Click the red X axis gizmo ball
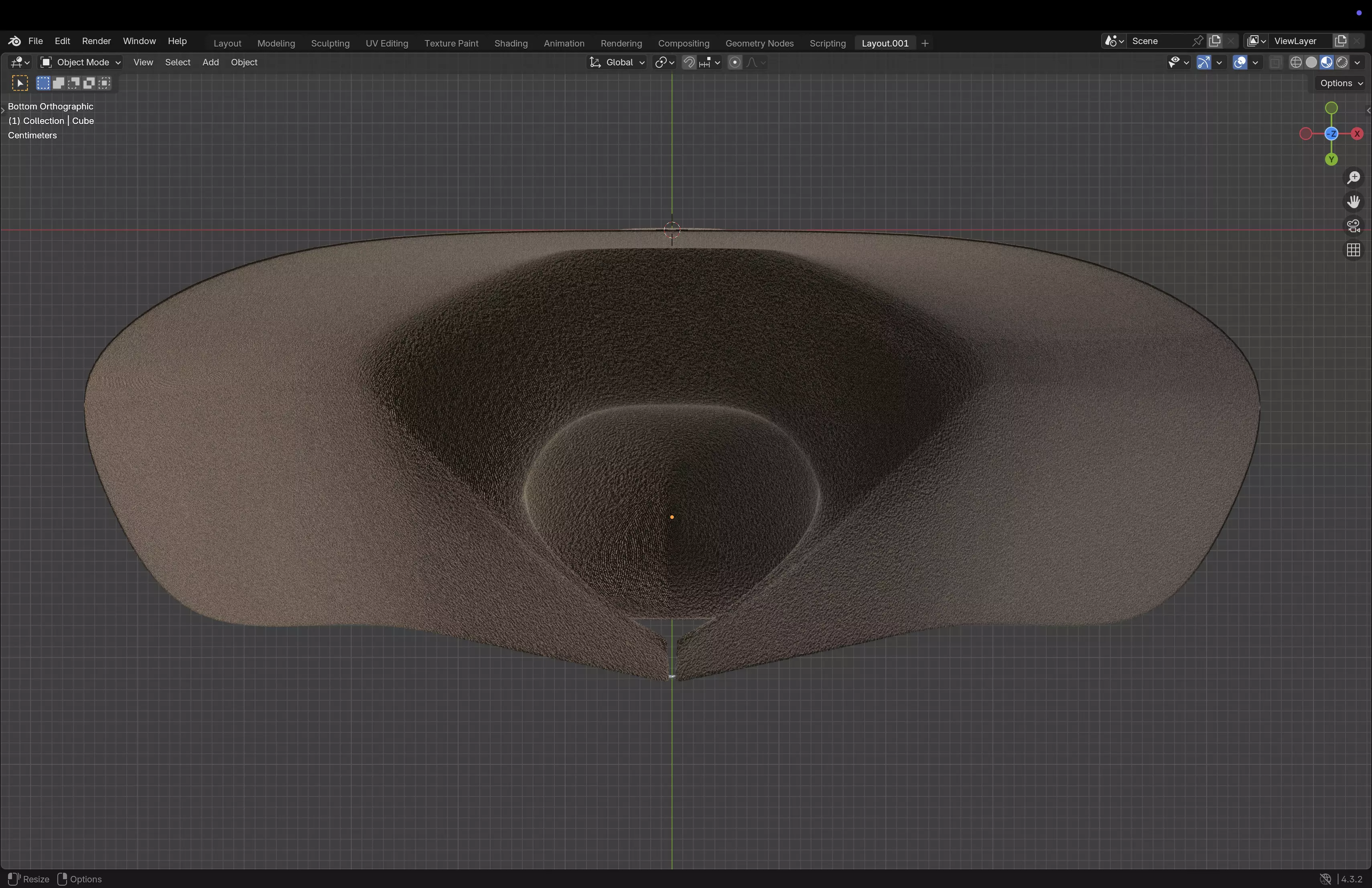 (x=1357, y=134)
